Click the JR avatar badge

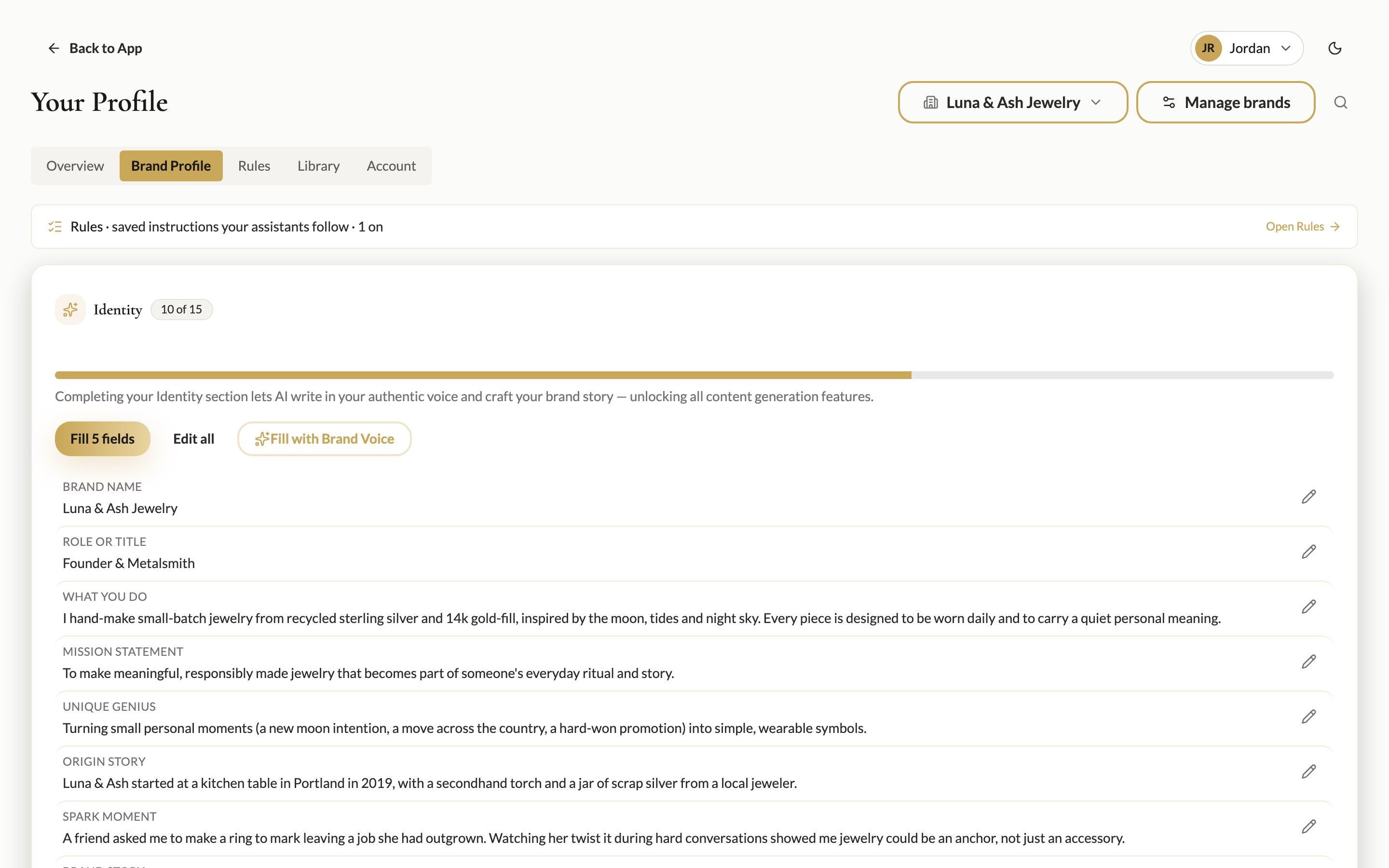pyautogui.click(x=1208, y=48)
